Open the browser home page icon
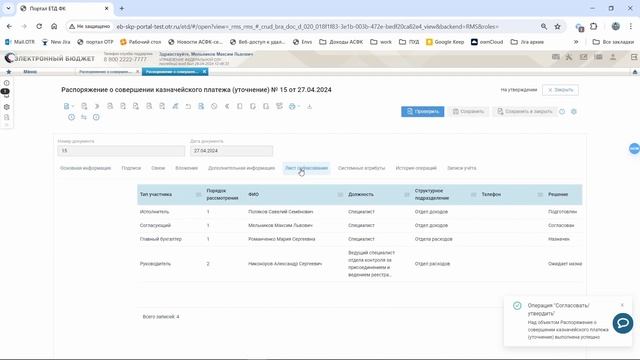This screenshot has width=640, height=360. click(54, 26)
